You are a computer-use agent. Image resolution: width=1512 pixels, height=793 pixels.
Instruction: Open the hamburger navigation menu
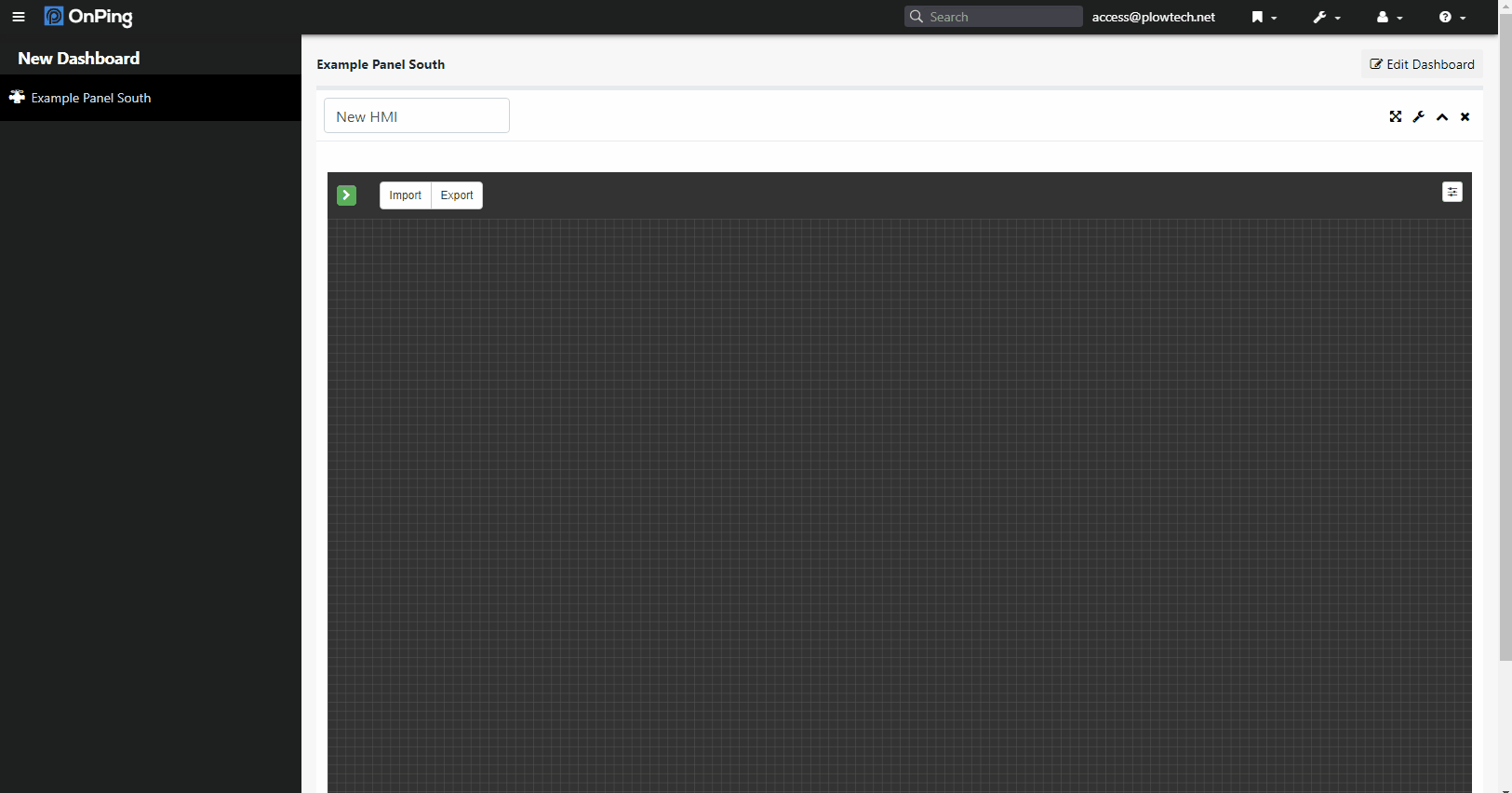tap(19, 17)
